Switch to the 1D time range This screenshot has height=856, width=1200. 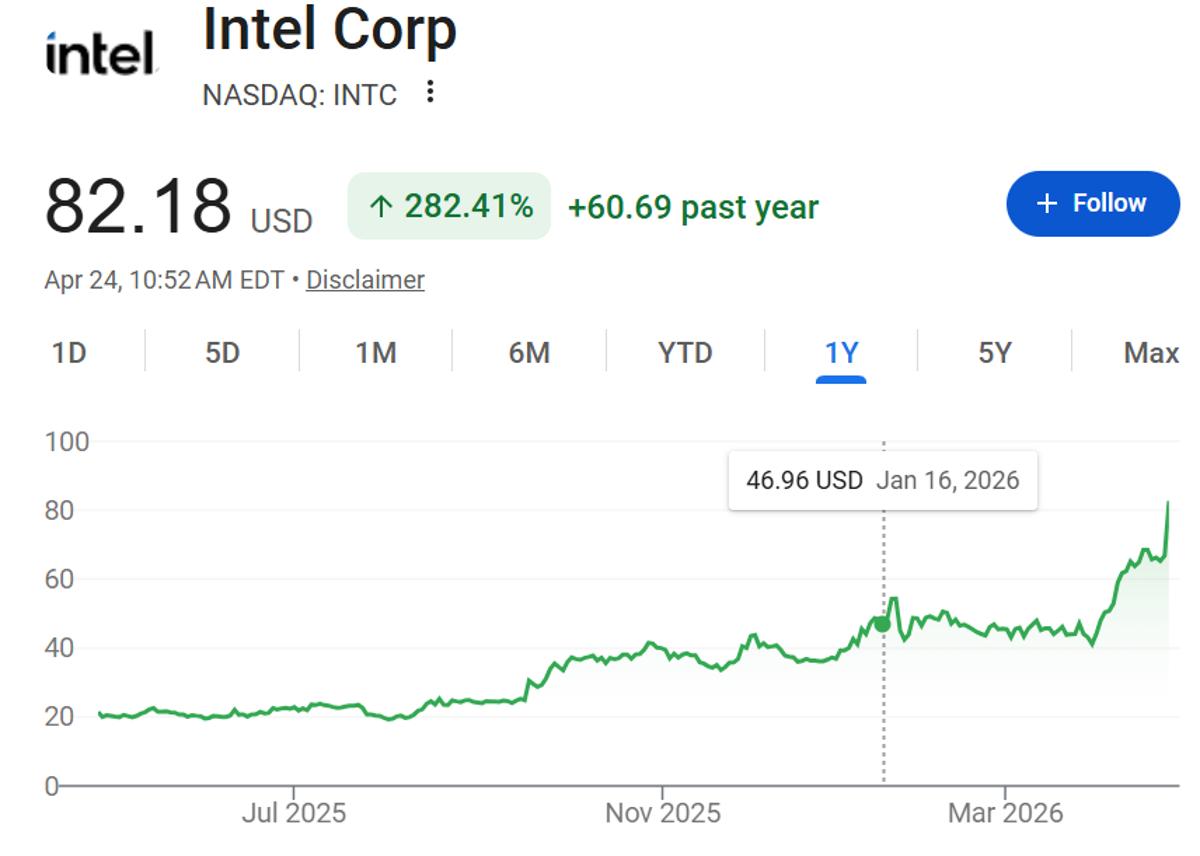(x=69, y=353)
